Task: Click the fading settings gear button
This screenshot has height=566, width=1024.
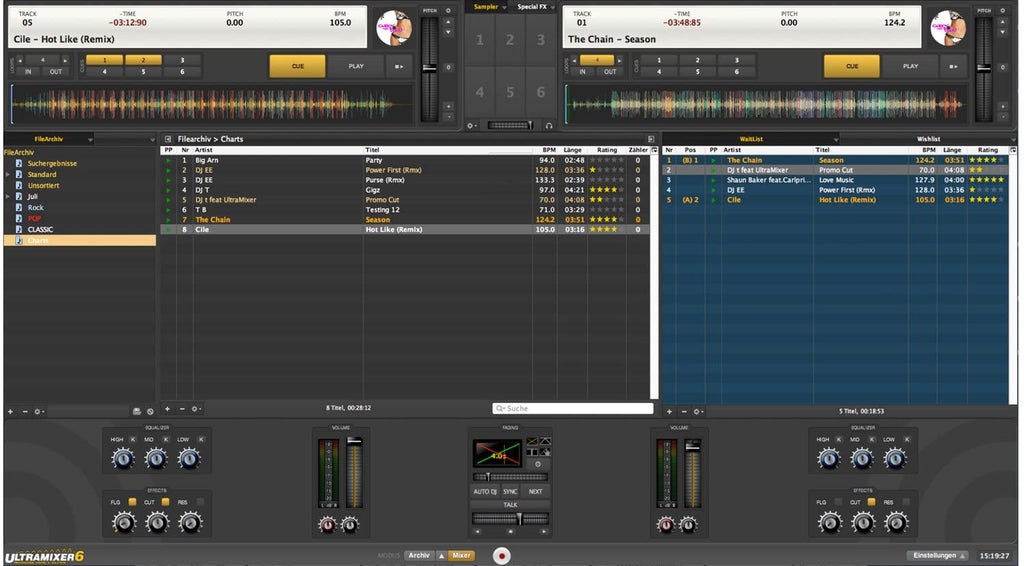Action: tap(538, 464)
